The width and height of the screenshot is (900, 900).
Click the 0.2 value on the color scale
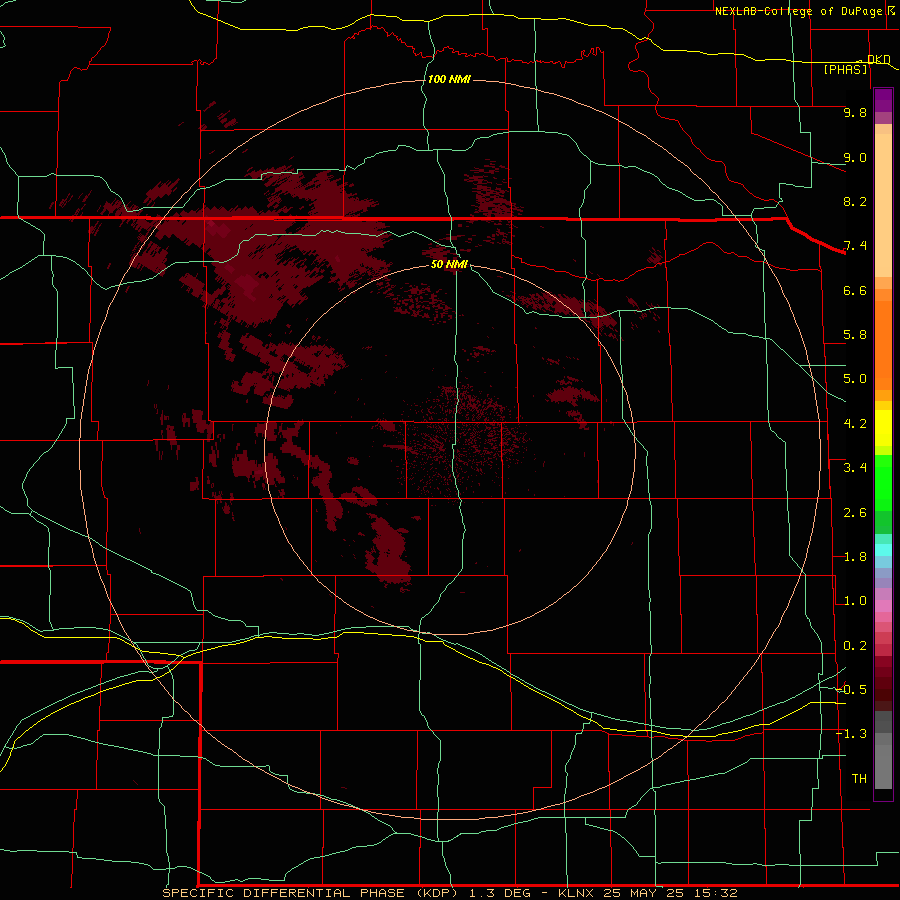click(x=855, y=646)
